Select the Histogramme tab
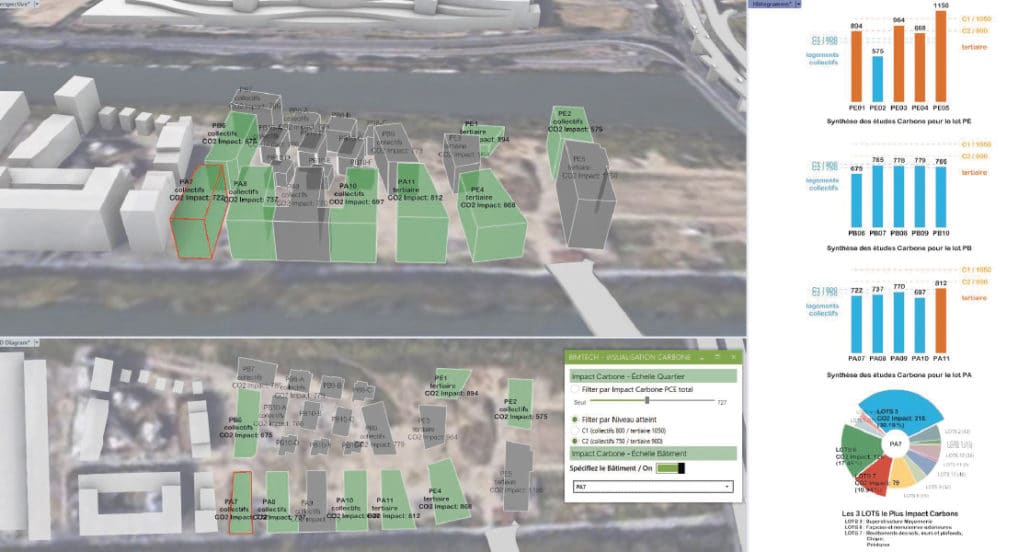This screenshot has height=552, width=1030. coord(772,4)
